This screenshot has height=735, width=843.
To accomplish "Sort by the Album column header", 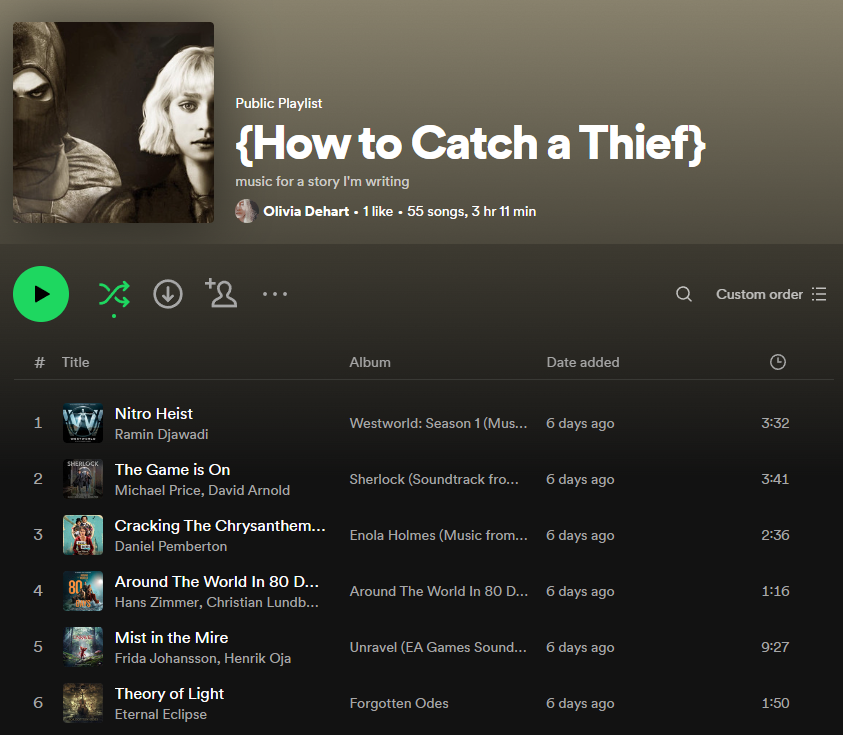I will [x=370, y=362].
